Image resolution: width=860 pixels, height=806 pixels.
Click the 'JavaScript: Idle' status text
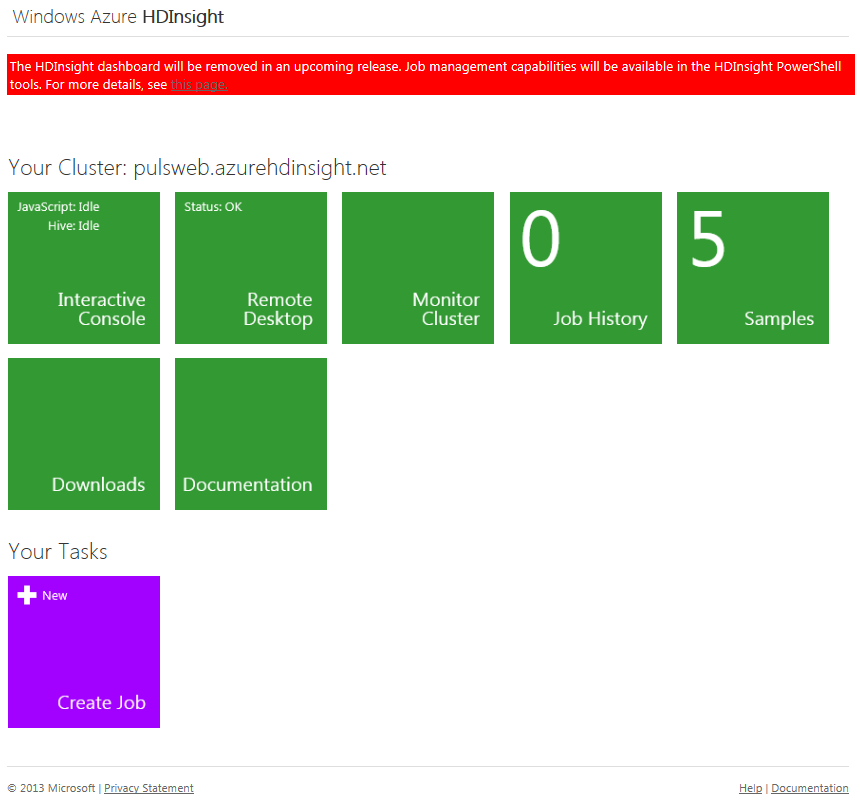(x=58, y=207)
